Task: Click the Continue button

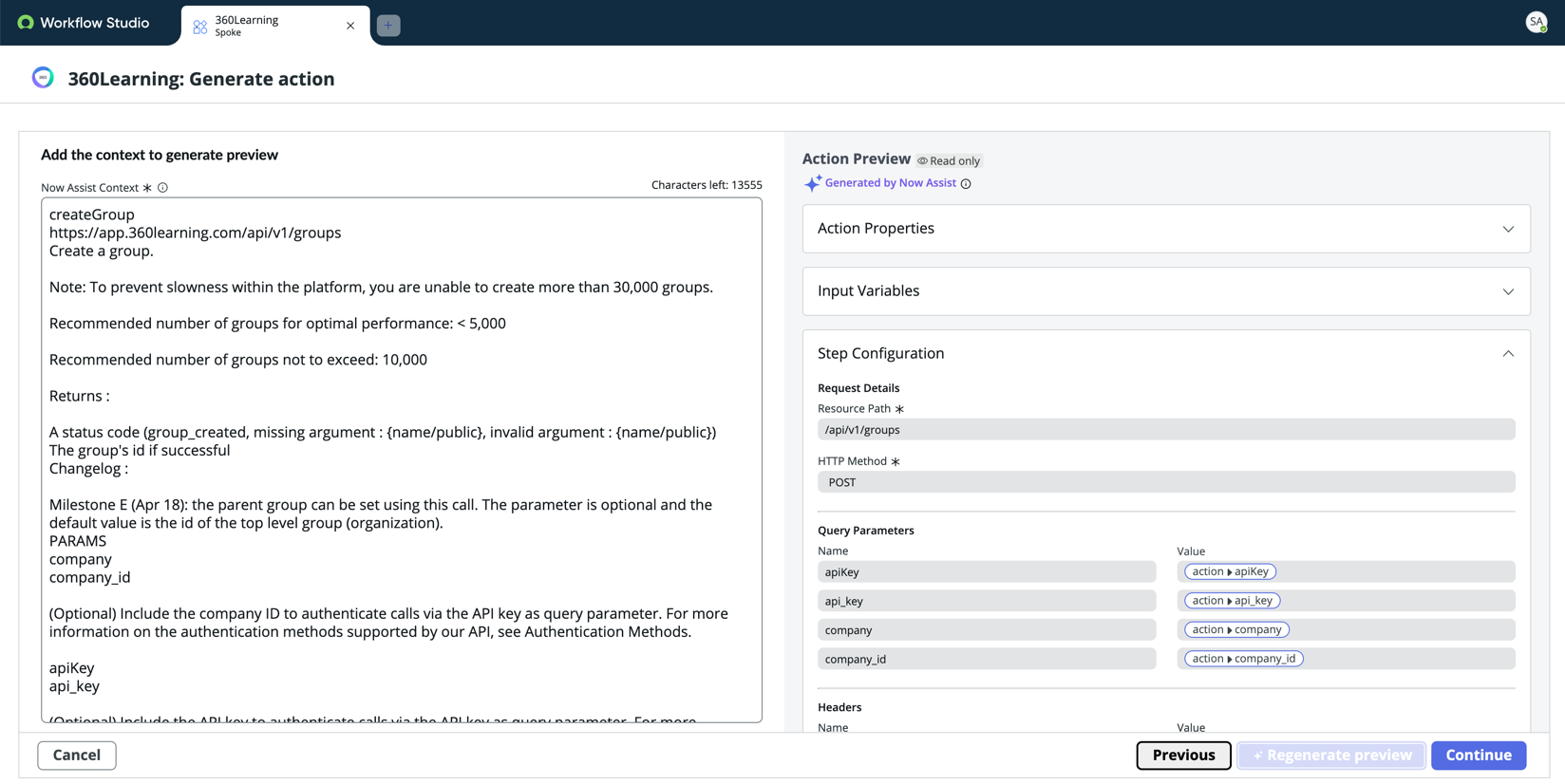Action: (1478, 756)
